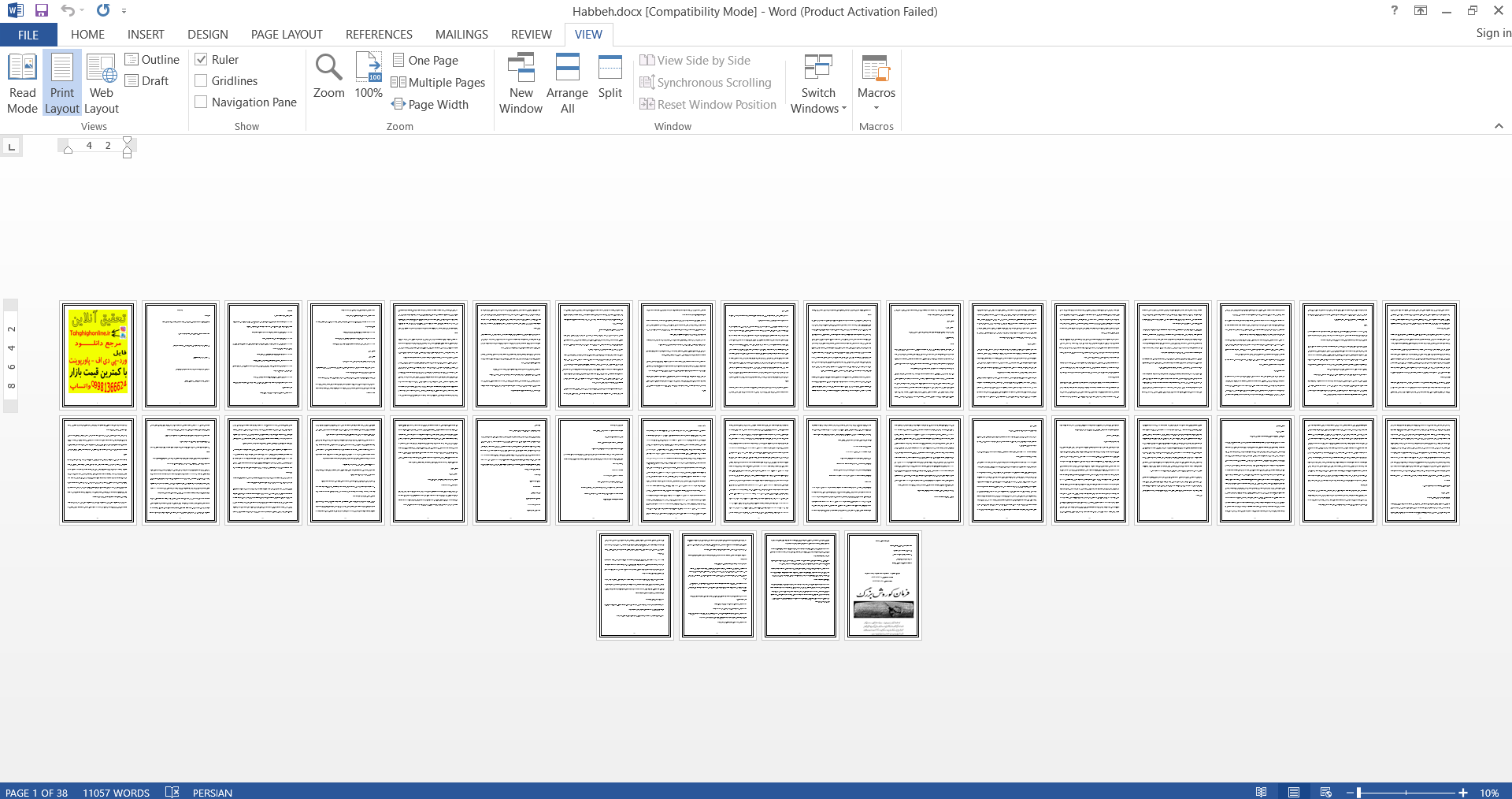The height and width of the screenshot is (799, 1512).
Task: Switch to the MAILINGS tab
Action: tap(461, 35)
